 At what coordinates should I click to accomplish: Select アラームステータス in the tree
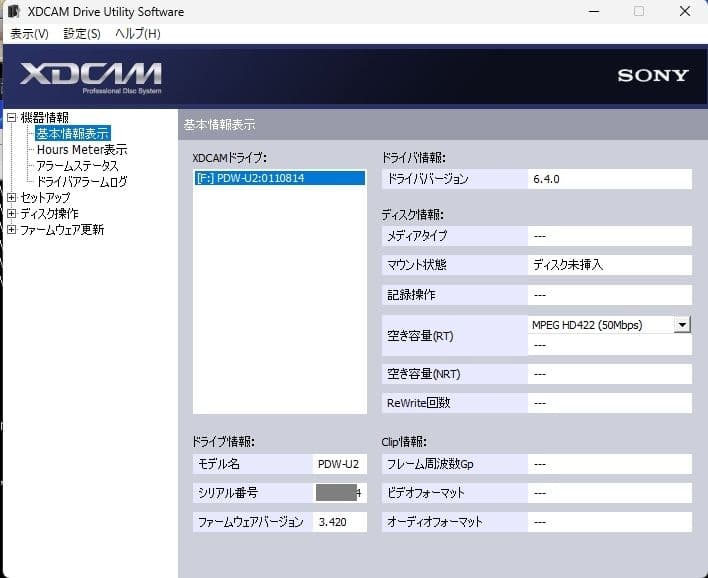[x=77, y=166]
